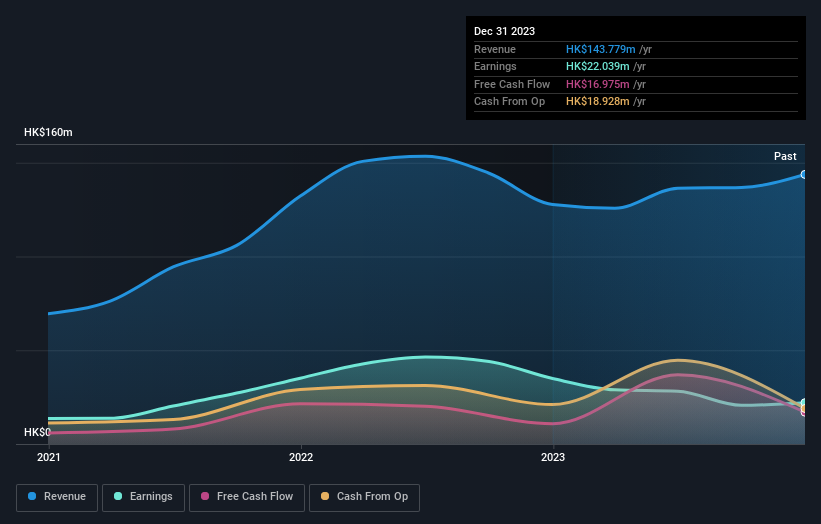This screenshot has width=821, height=524.
Task: Click the HK$16.975m free cash flow value
Action: coord(597,84)
